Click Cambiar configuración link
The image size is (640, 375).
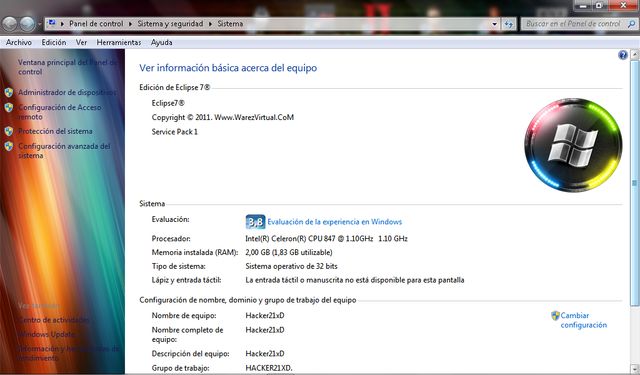coord(584,320)
